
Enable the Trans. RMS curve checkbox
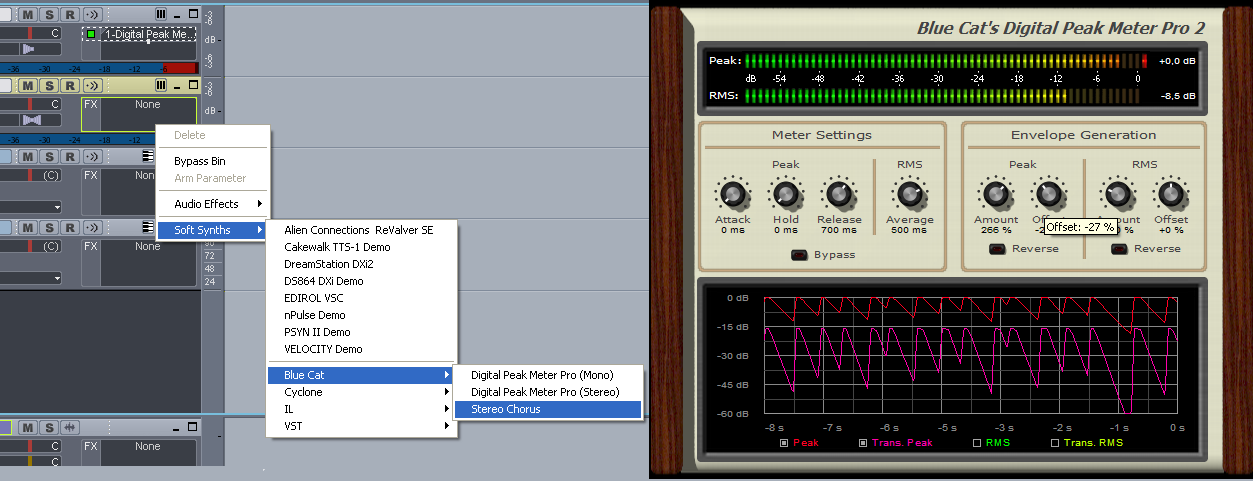pos(1054,442)
